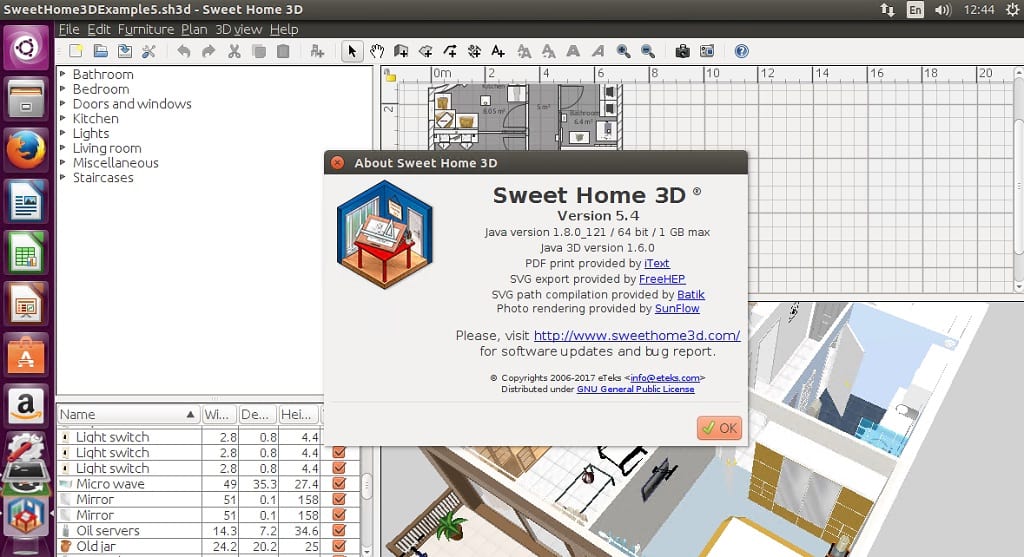Image resolution: width=1024 pixels, height=557 pixels.
Task: Select the Create walls tool
Action: point(401,51)
